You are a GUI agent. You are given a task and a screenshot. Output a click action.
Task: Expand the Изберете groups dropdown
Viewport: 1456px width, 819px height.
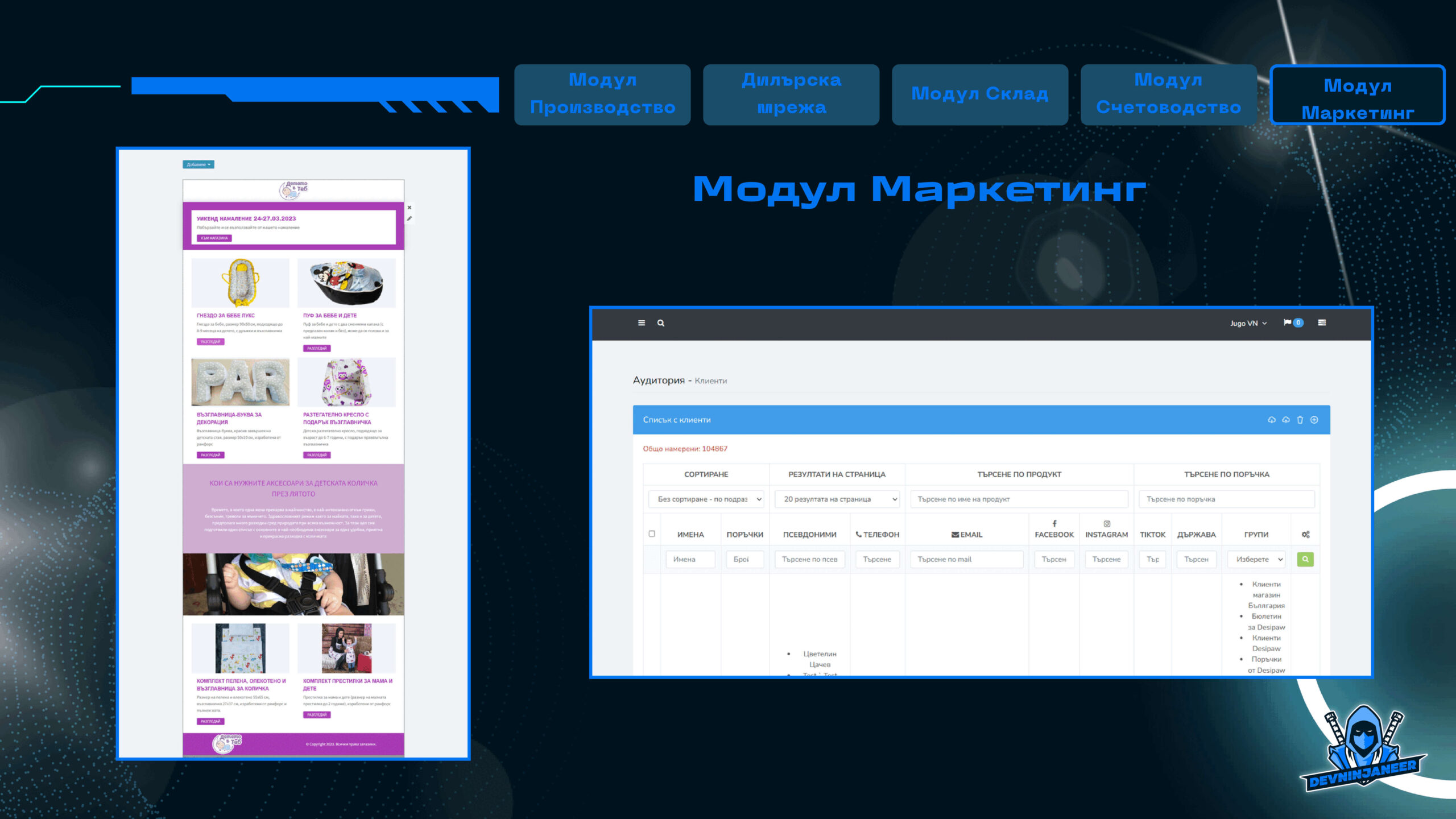(x=1256, y=559)
